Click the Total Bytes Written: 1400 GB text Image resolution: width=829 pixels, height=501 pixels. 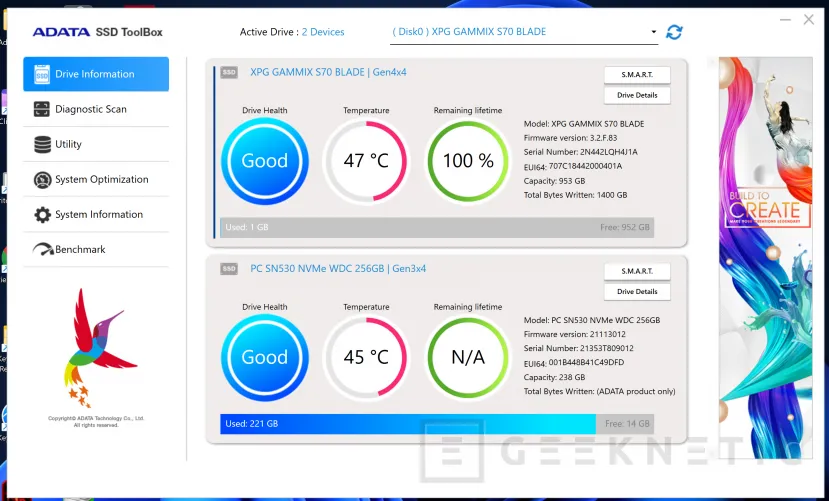[x=575, y=195]
